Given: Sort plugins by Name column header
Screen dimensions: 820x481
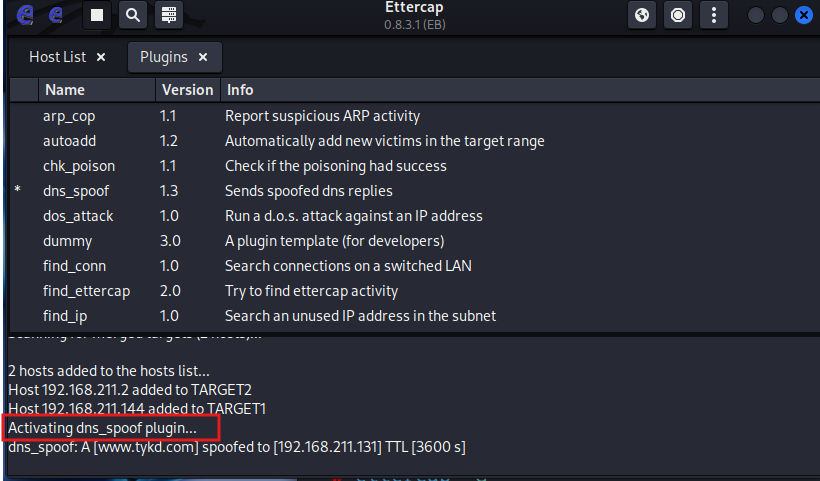Looking at the screenshot, I should point(65,90).
